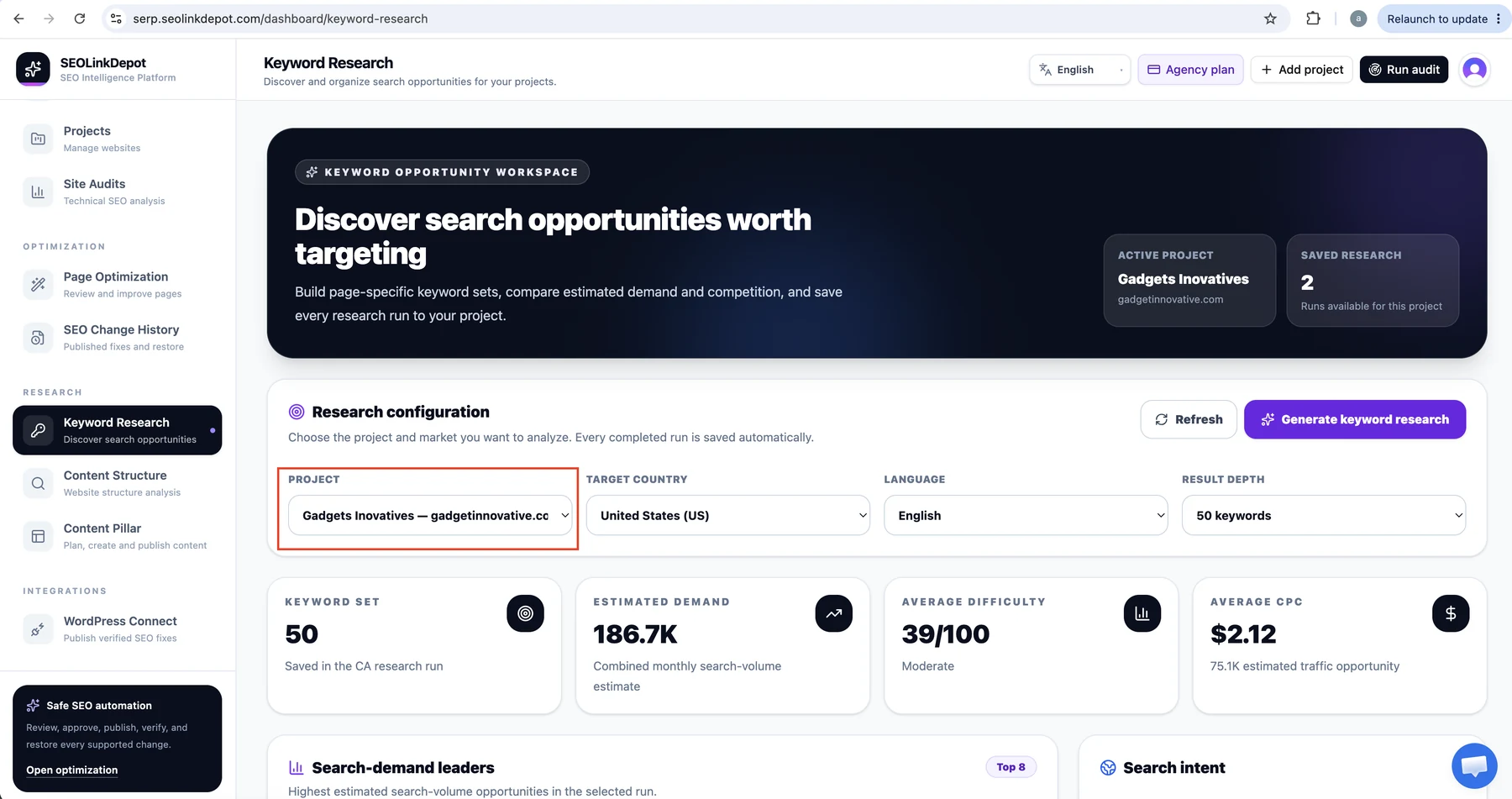
Task: Click the user profile avatar
Action: tap(1474, 69)
